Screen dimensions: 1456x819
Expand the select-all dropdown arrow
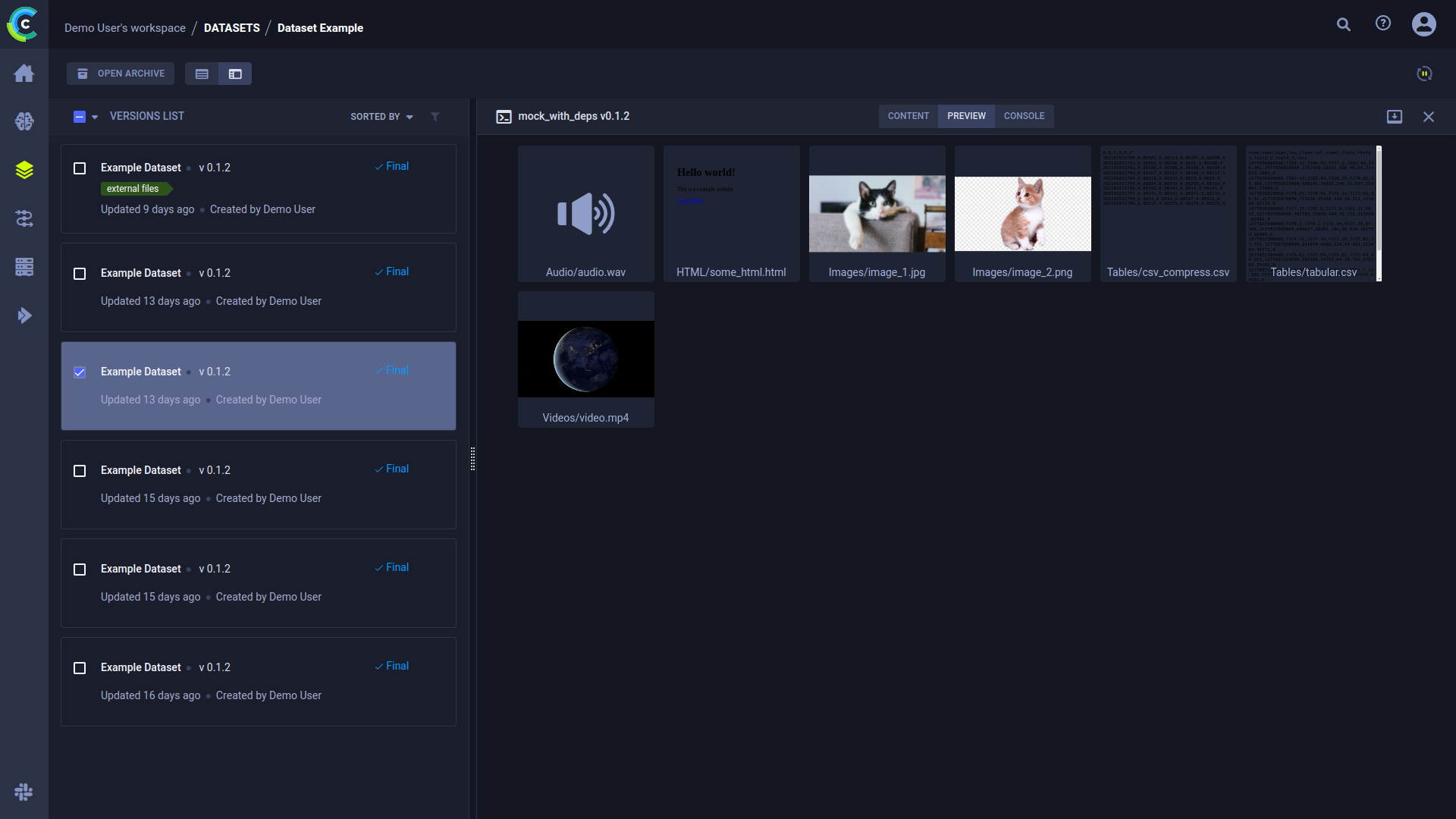point(95,117)
